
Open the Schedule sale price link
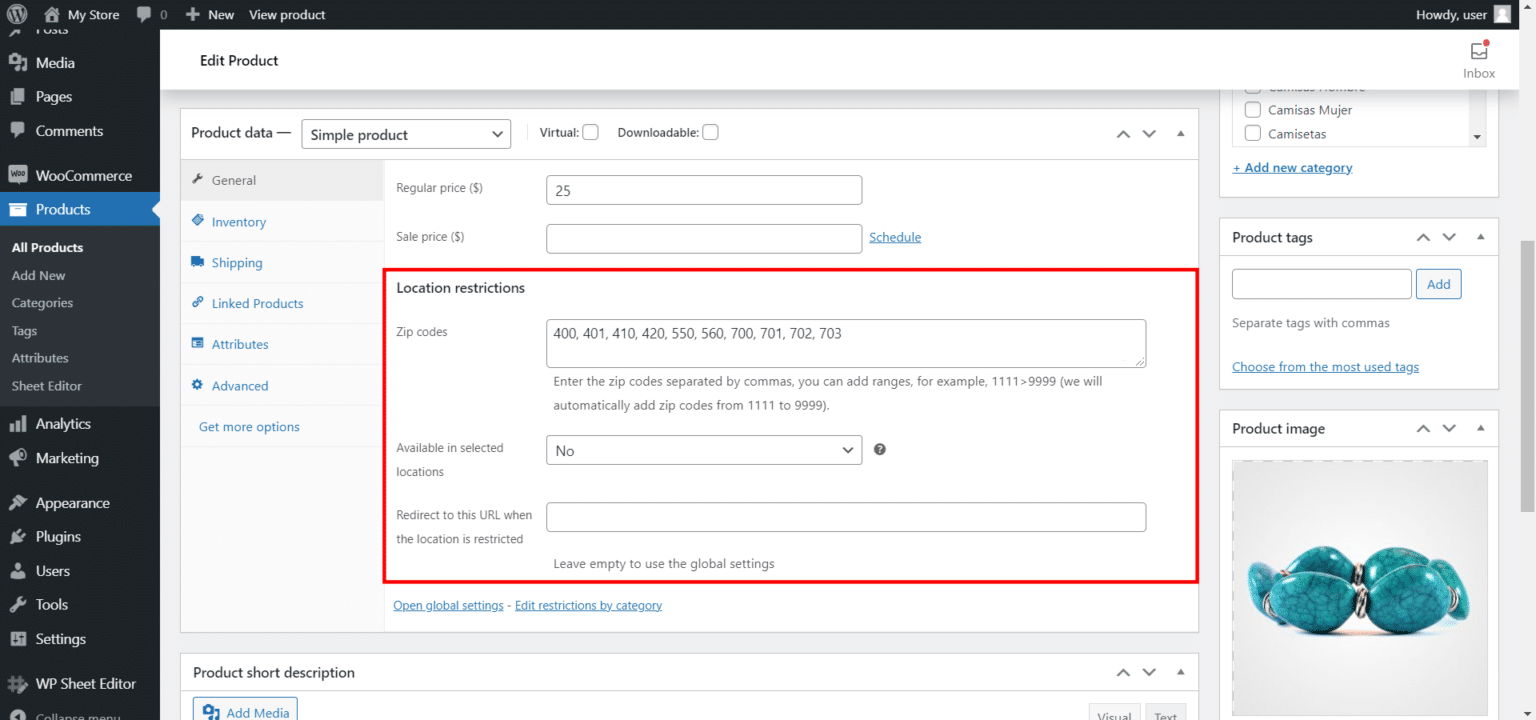[x=895, y=237]
